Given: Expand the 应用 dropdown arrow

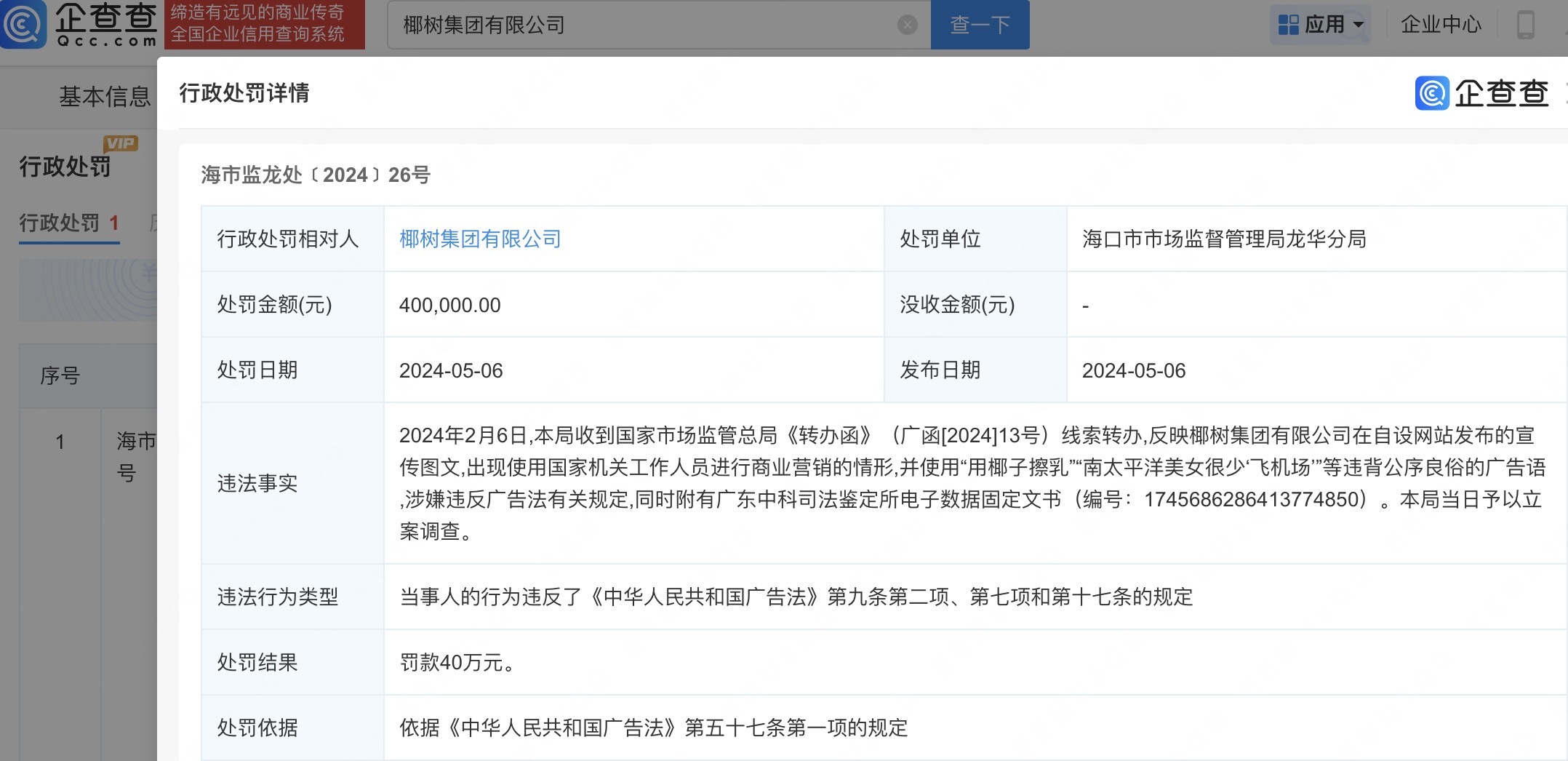Looking at the screenshot, I should pos(1358,25).
